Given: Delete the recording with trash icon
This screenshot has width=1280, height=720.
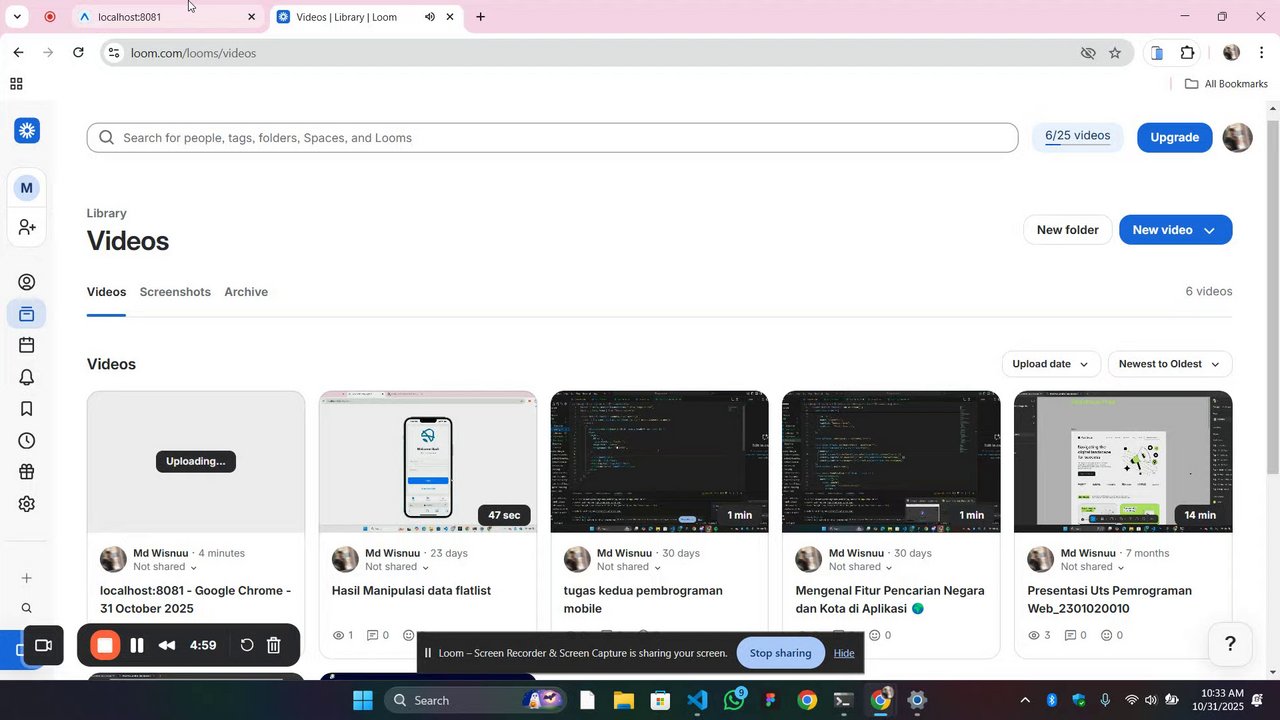Looking at the screenshot, I should pyautogui.click(x=274, y=646).
